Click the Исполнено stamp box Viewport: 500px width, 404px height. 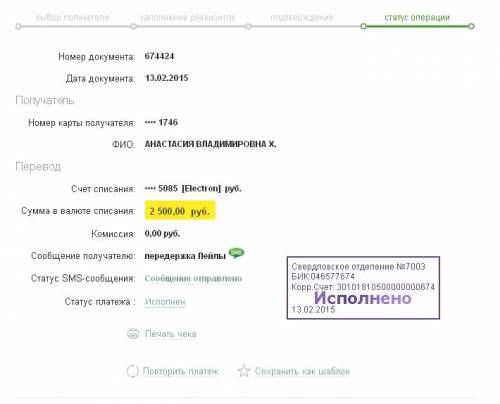coord(363,288)
